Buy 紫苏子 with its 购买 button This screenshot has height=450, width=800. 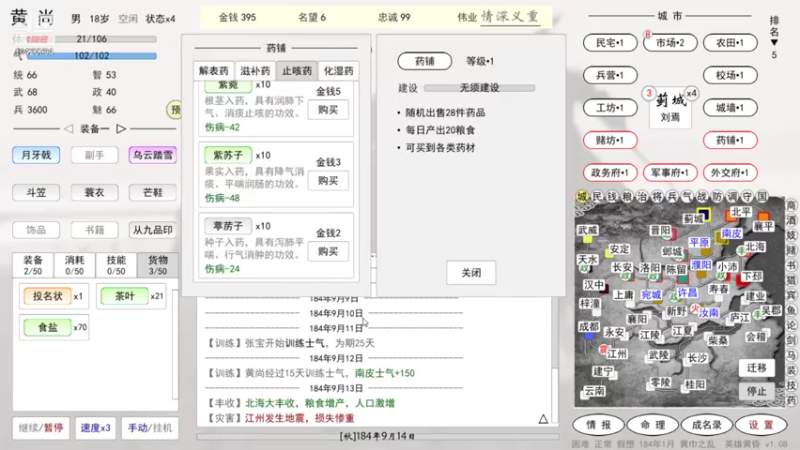[x=328, y=181]
